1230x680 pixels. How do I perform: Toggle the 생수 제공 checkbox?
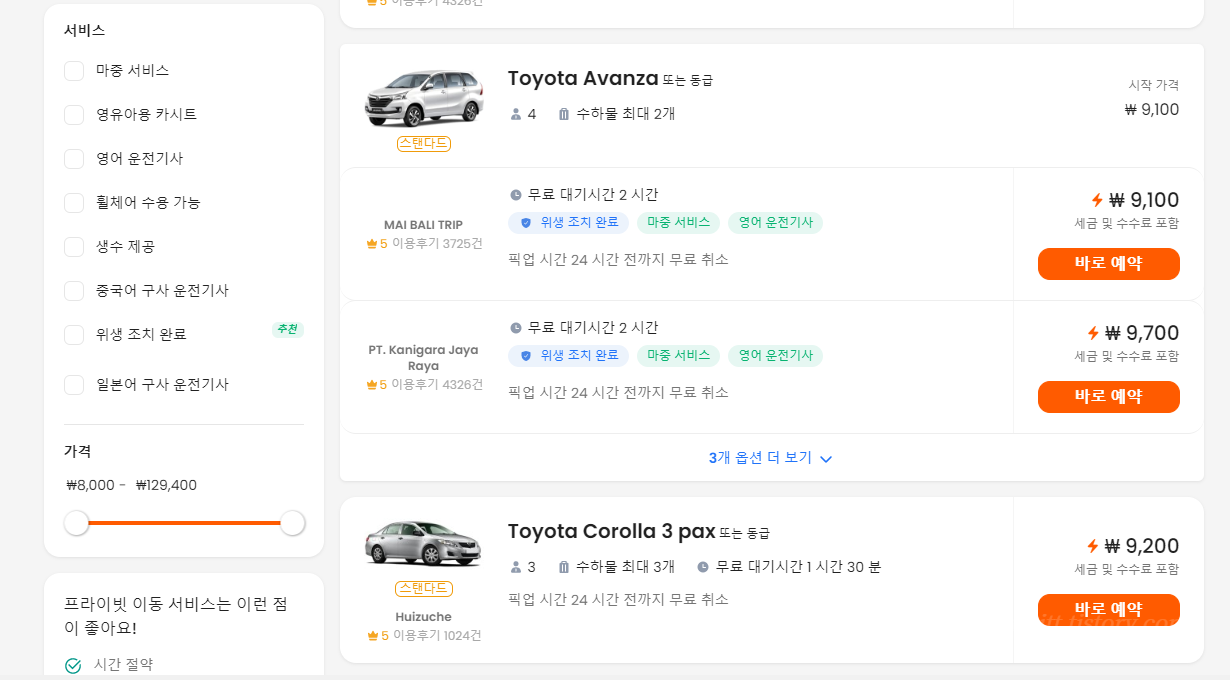(x=74, y=247)
